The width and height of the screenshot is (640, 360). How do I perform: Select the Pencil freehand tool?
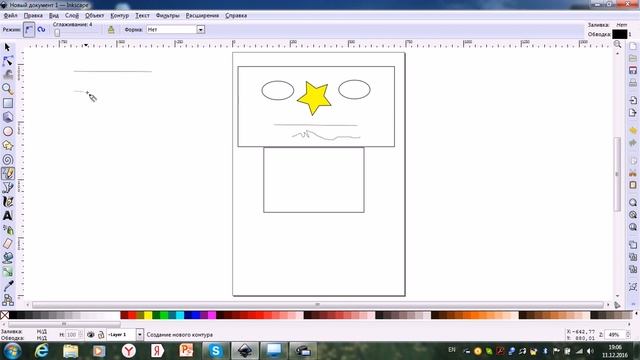[x=7, y=173]
